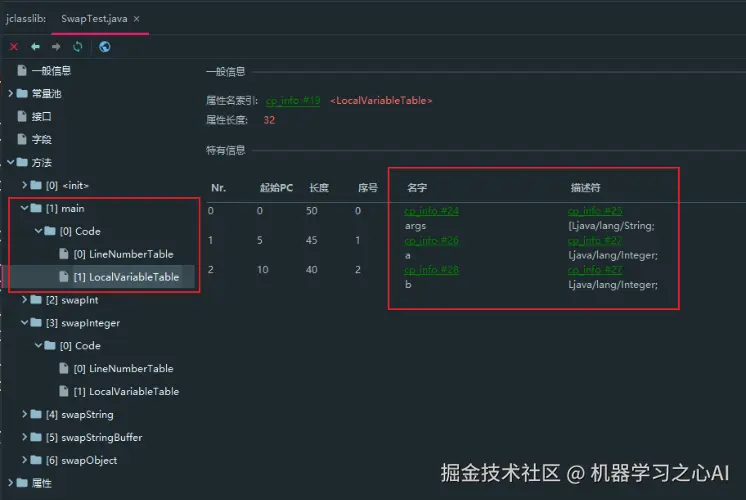Viewport: 746px width, 500px height.
Task: Click the 起始PC column header
Action: 276,188
